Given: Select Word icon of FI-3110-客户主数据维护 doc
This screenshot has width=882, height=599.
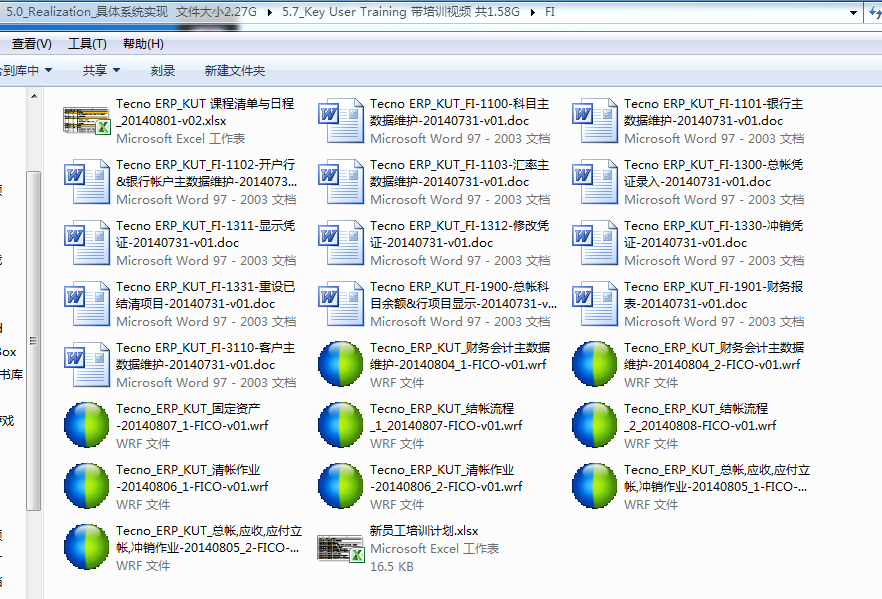Looking at the screenshot, I should click(87, 365).
